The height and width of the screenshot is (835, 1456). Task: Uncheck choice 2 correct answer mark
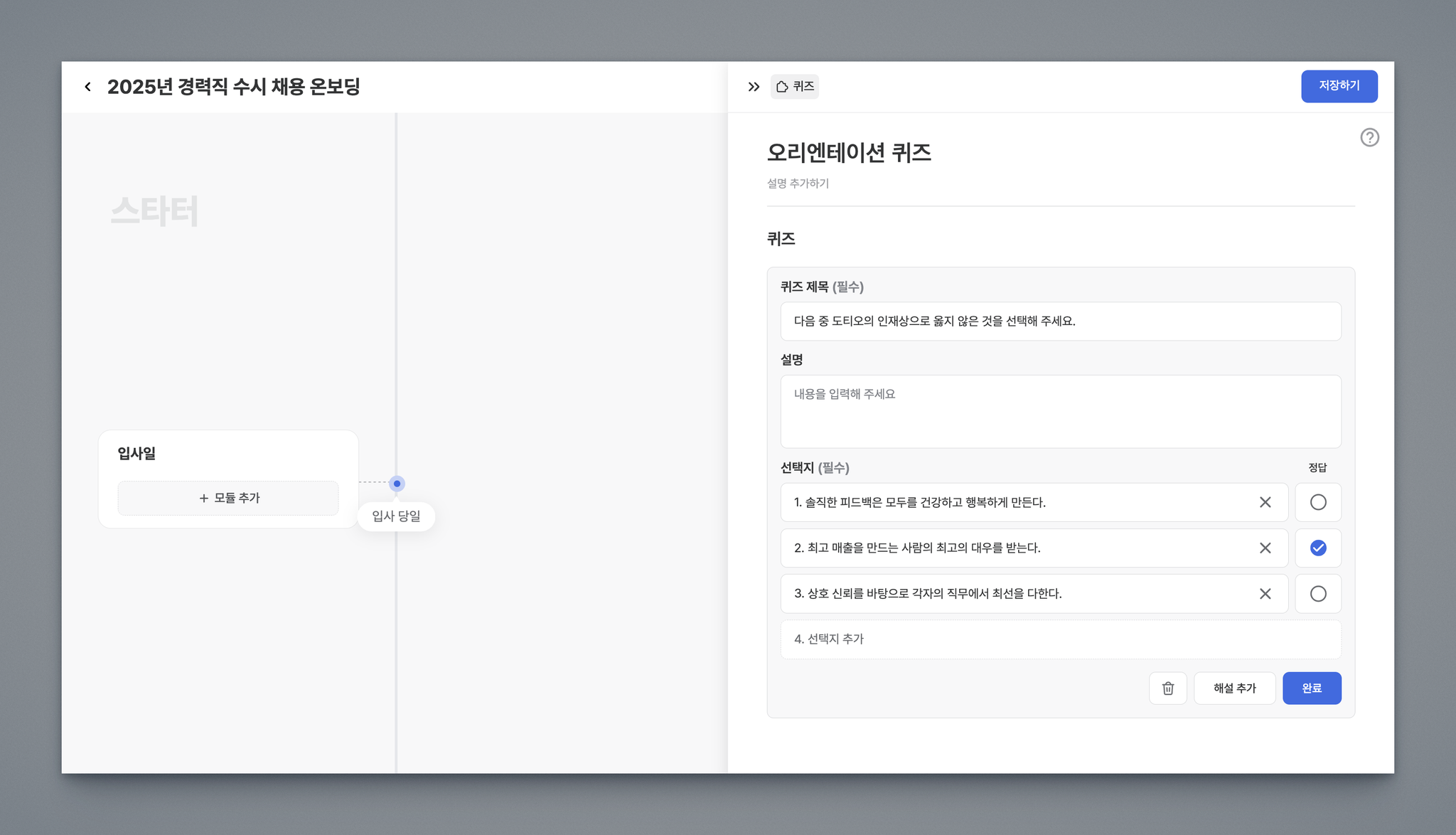[1317, 548]
